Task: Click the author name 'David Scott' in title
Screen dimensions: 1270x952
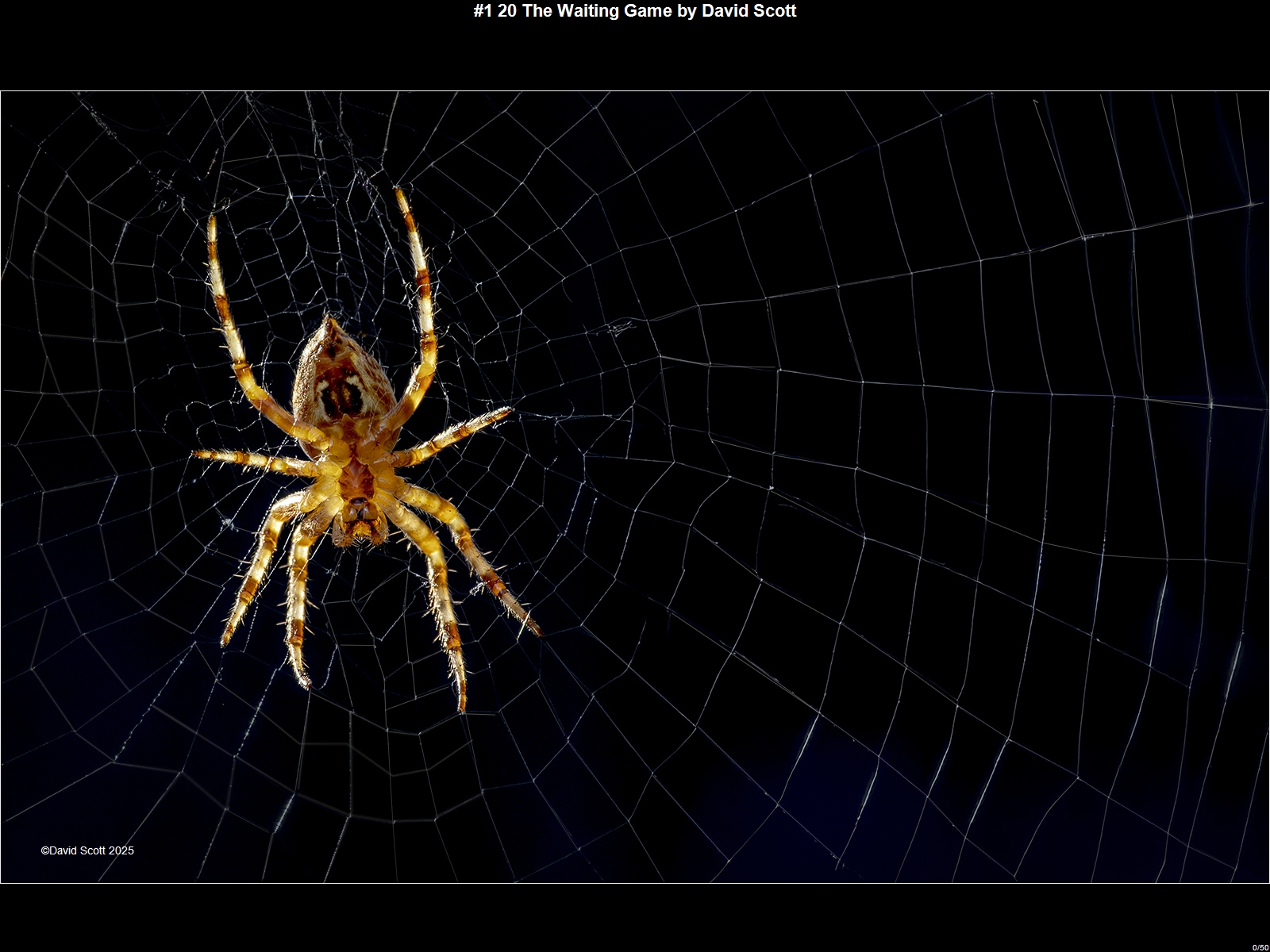Action: tap(749, 11)
